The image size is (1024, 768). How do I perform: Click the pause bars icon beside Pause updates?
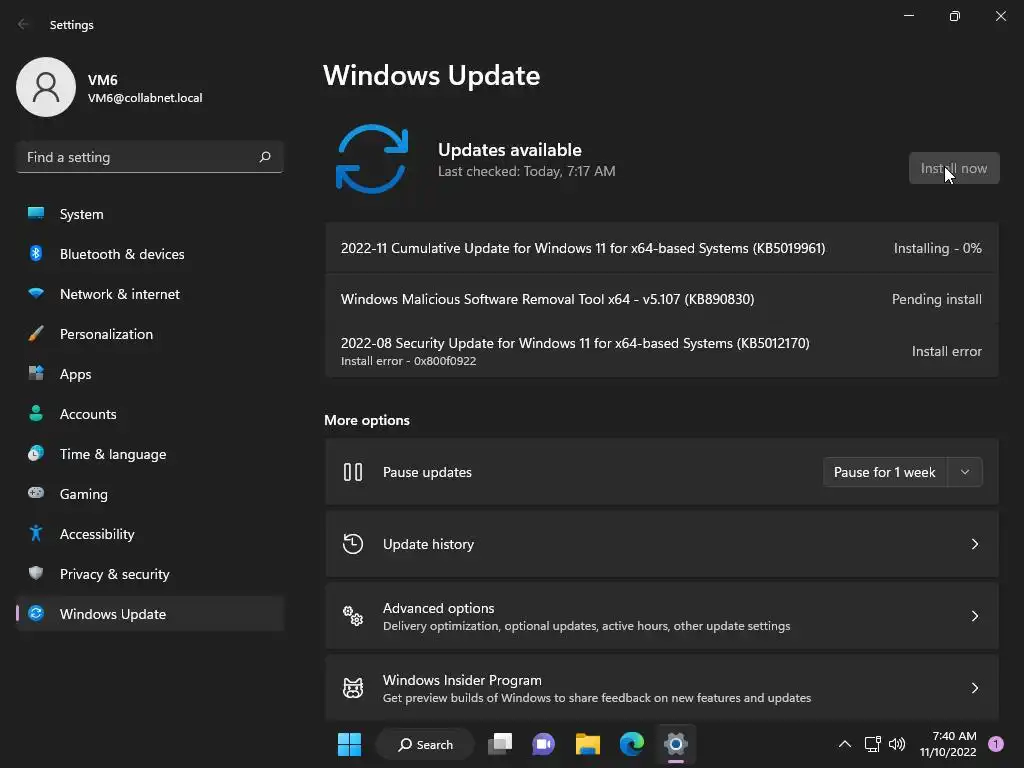click(353, 472)
